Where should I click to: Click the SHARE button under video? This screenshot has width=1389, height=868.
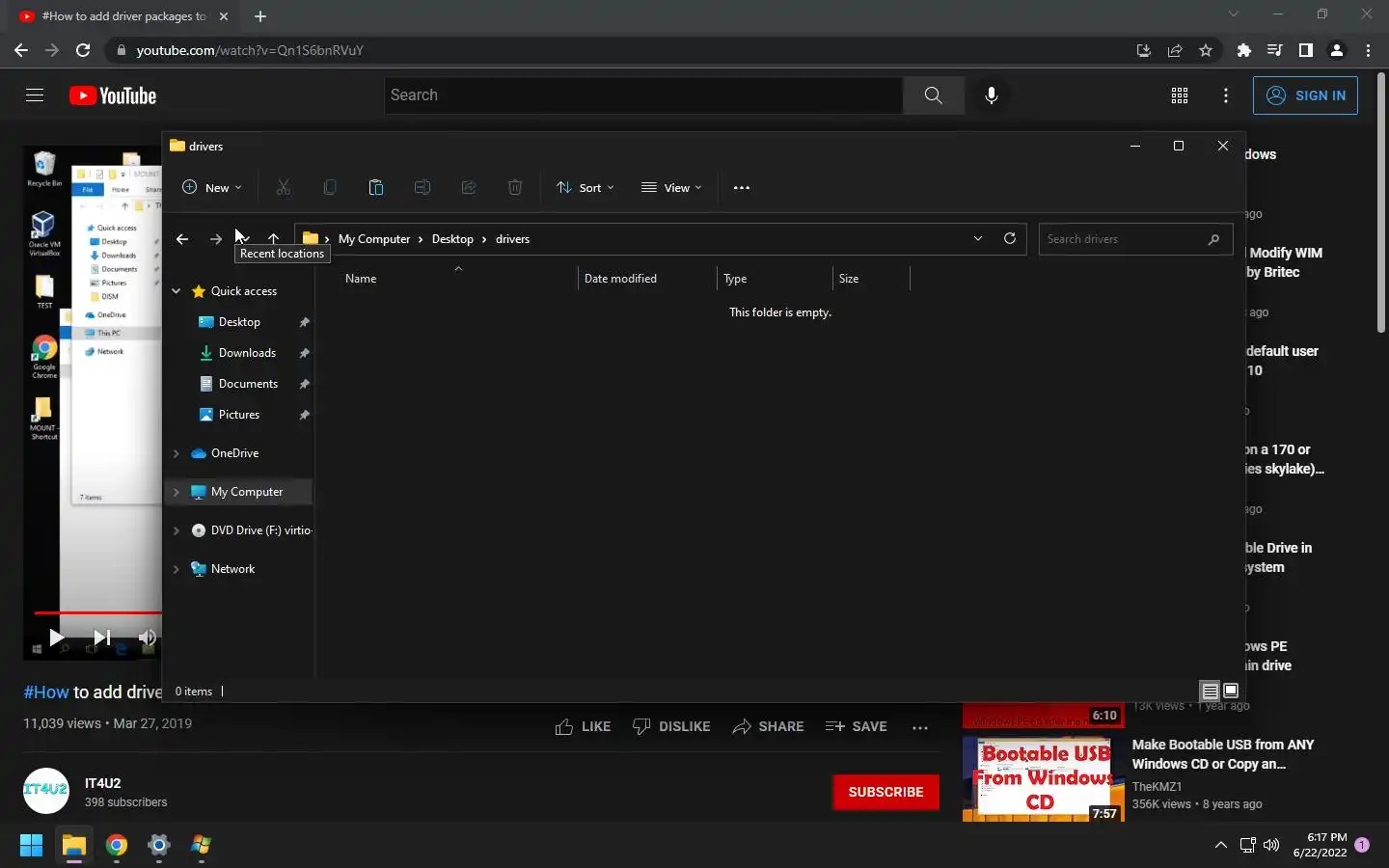(x=768, y=727)
